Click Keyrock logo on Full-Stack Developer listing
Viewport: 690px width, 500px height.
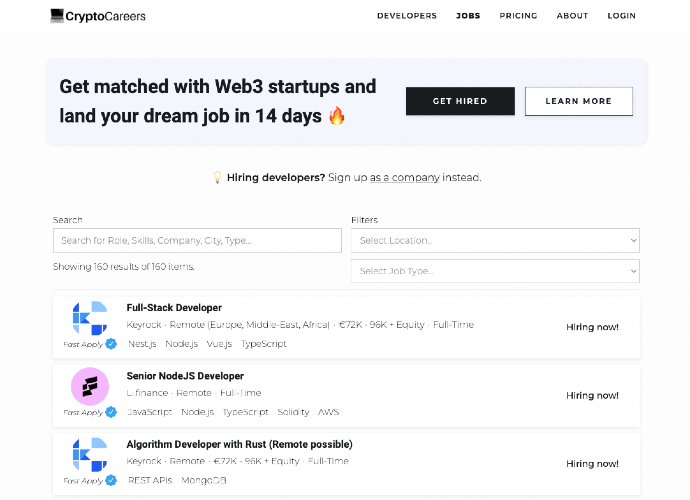(90, 317)
